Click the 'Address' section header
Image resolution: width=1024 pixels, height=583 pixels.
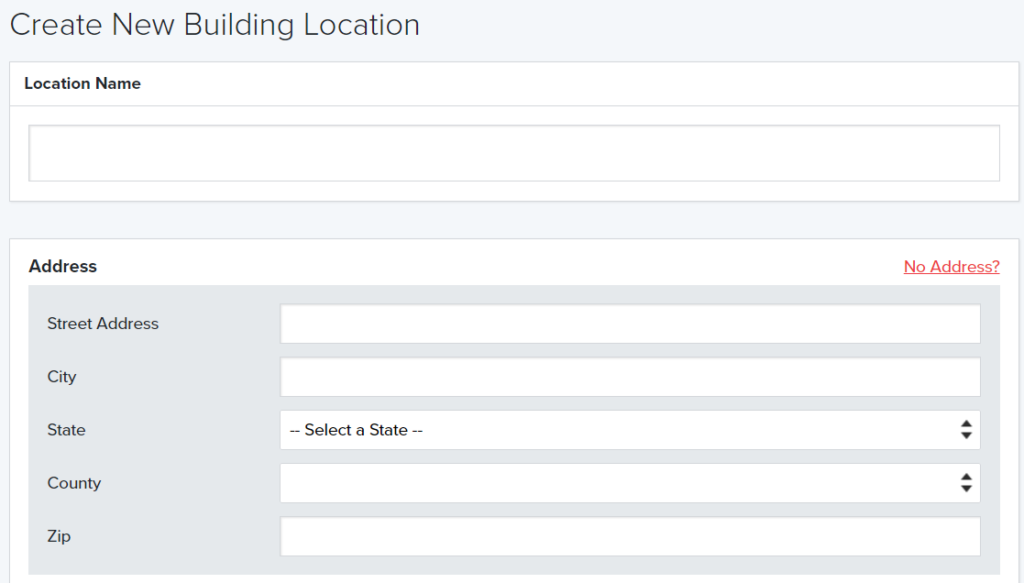(x=63, y=266)
